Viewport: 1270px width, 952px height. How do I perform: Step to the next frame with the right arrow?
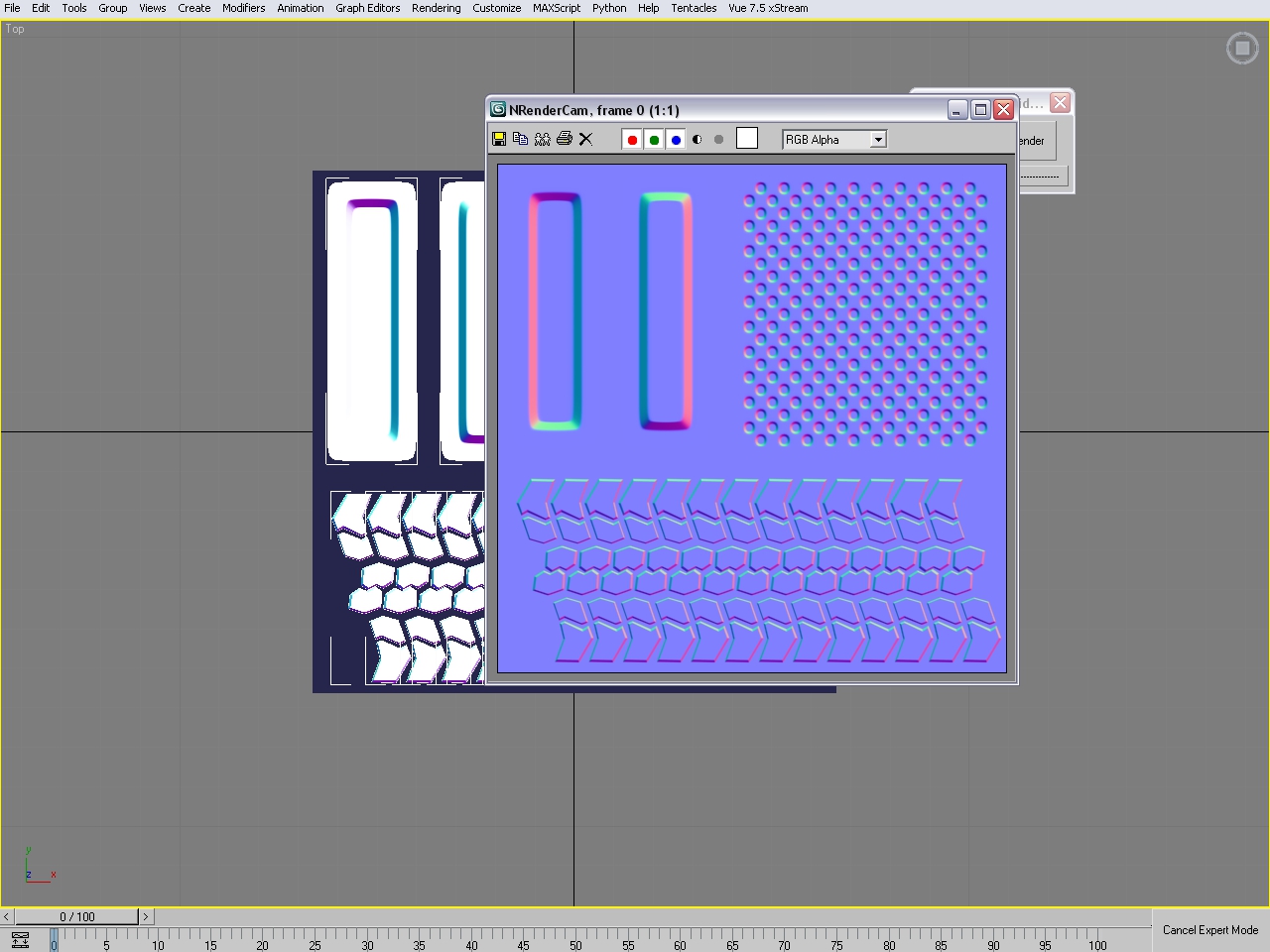(145, 916)
